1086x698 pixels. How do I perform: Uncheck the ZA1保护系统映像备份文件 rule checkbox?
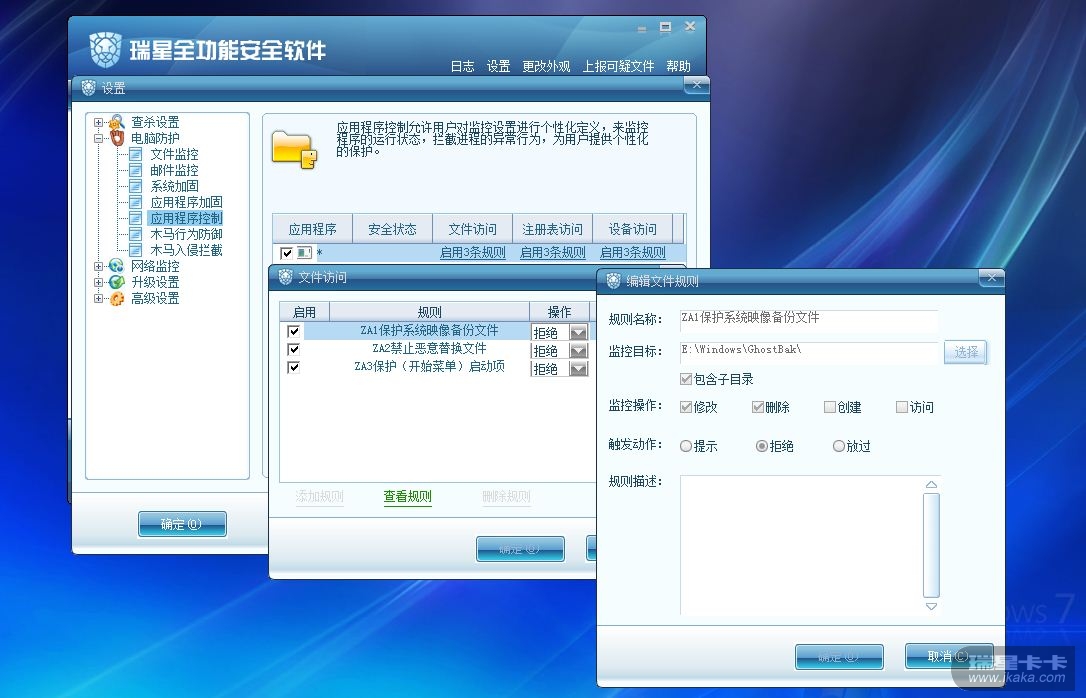pyautogui.click(x=294, y=331)
